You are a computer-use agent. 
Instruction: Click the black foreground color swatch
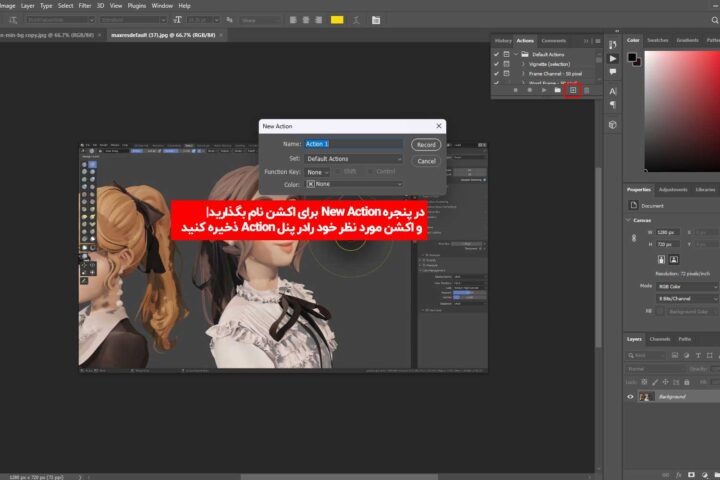pyautogui.click(x=632, y=57)
